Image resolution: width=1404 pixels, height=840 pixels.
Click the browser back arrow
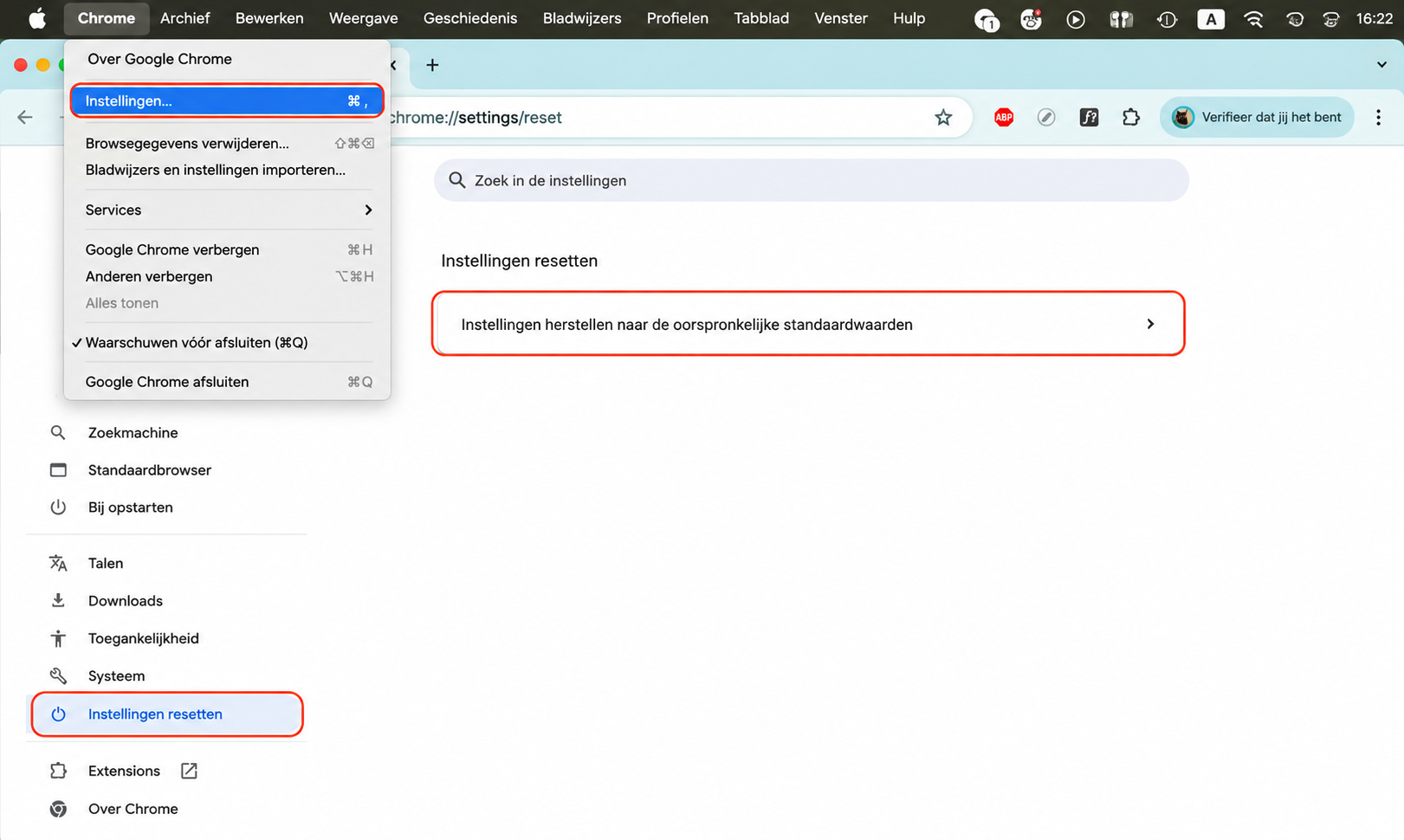coord(25,117)
